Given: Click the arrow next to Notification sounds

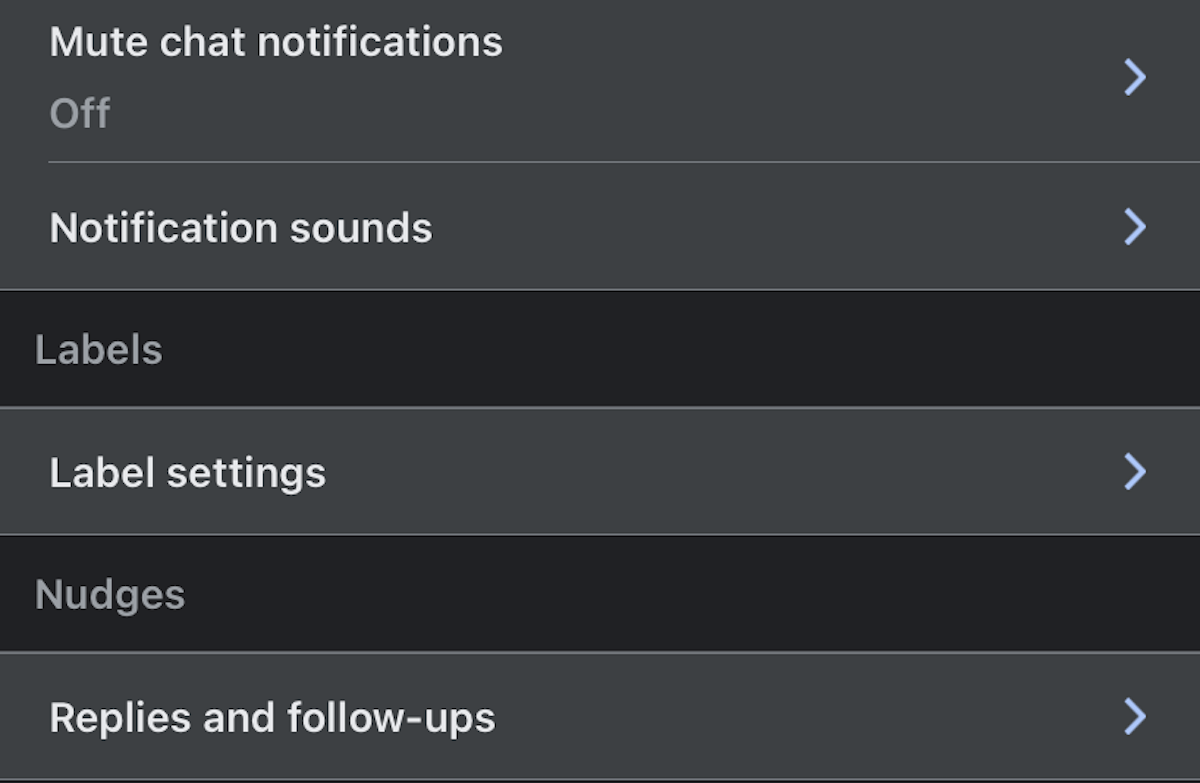Looking at the screenshot, I should 1134,227.
